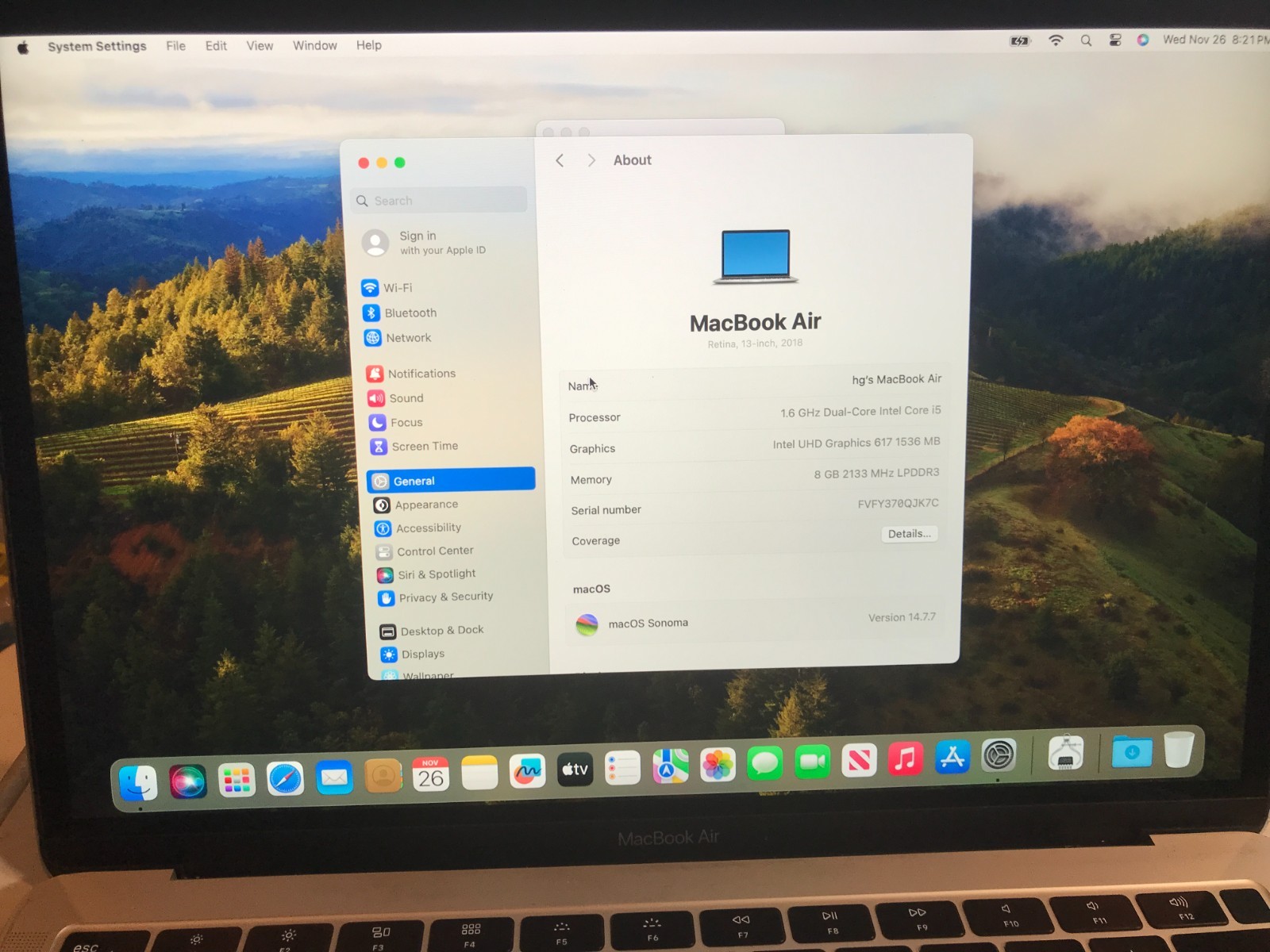
Task: Open Spotlight search from the menu bar
Action: [x=1086, y=39]
